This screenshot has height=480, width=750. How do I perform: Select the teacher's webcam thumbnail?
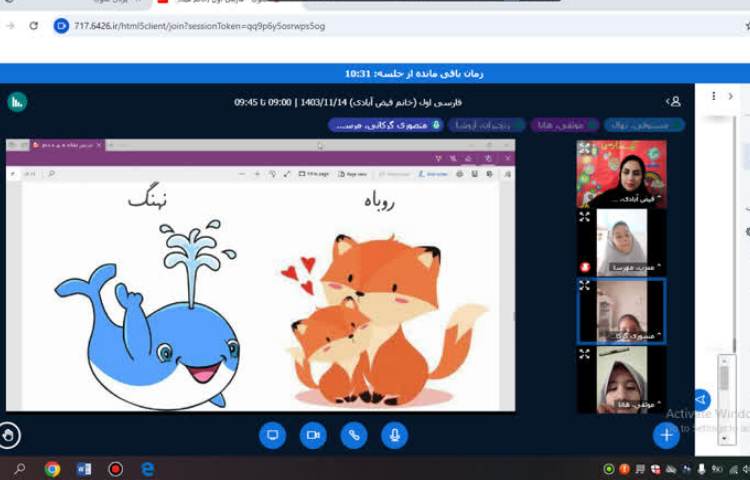pos(621,174)
